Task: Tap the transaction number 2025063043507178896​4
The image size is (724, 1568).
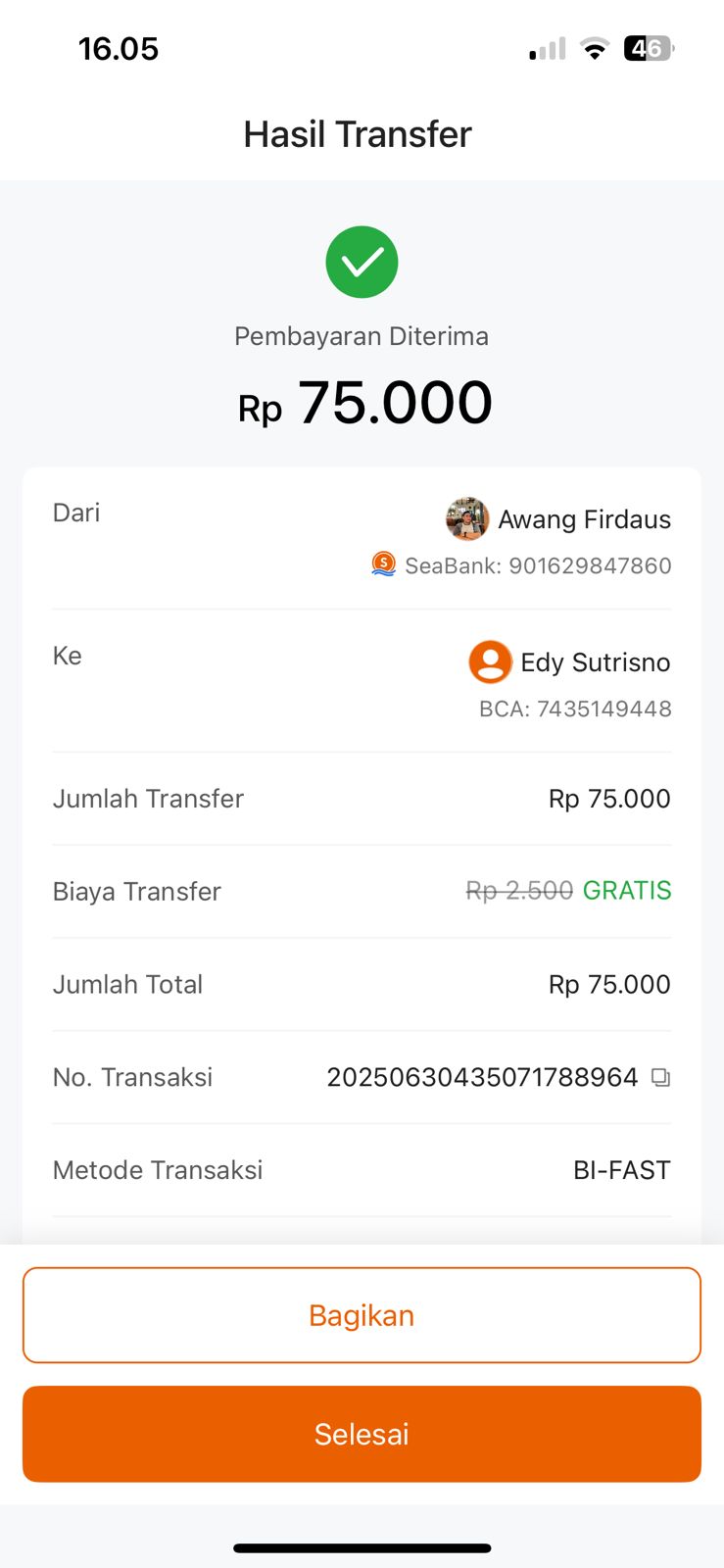Action: tap(482, 1077)
